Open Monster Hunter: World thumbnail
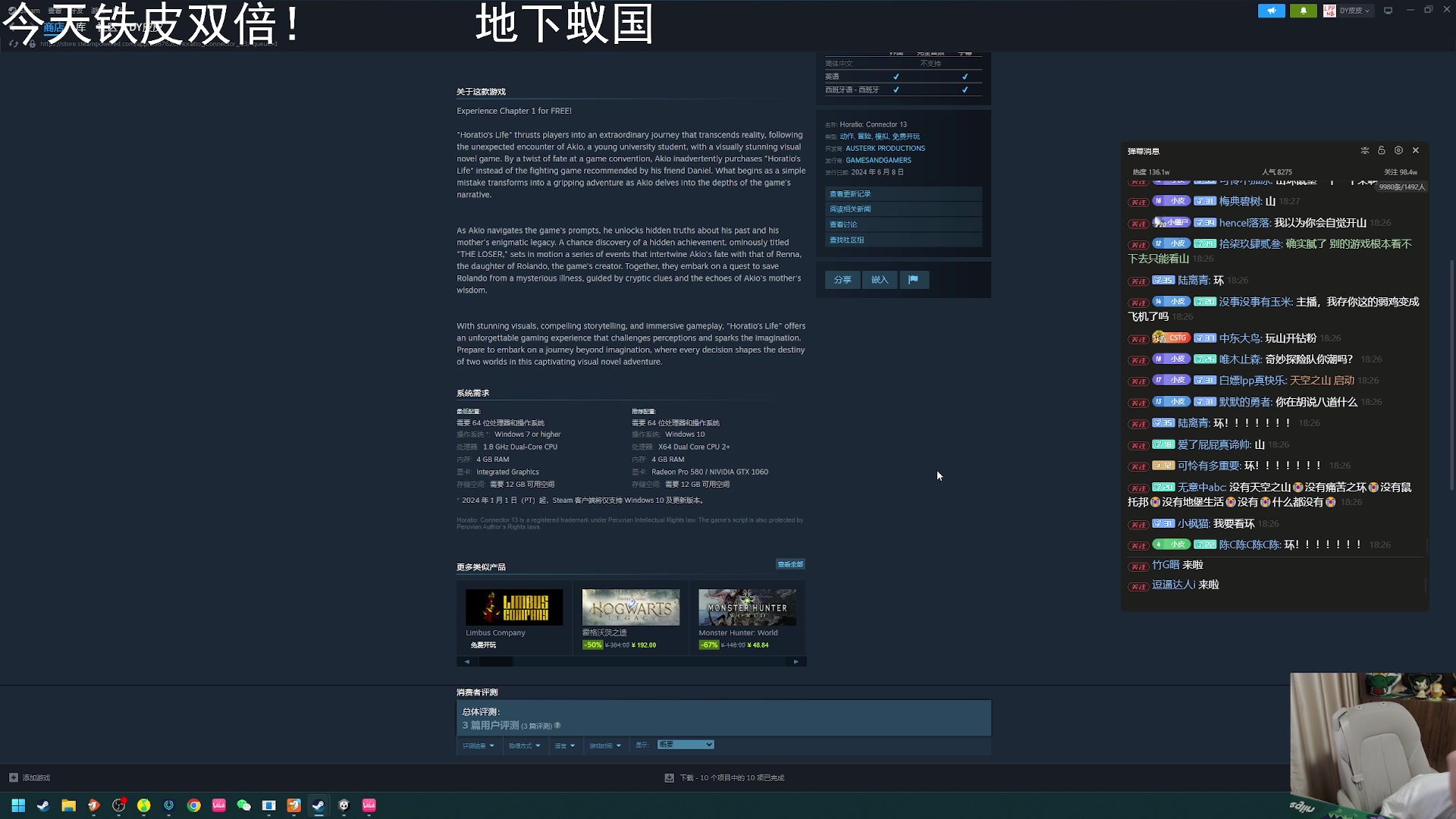 (747, 607)
